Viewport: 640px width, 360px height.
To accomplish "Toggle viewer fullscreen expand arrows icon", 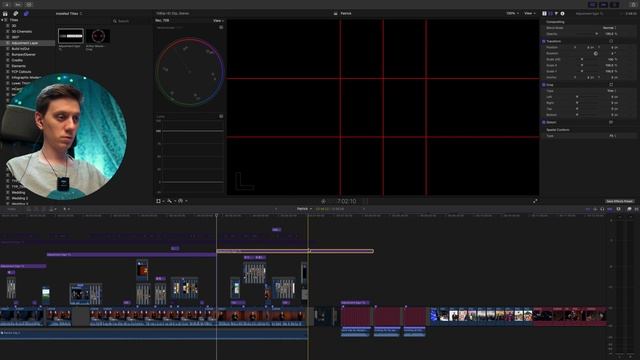I will [535, 201].
